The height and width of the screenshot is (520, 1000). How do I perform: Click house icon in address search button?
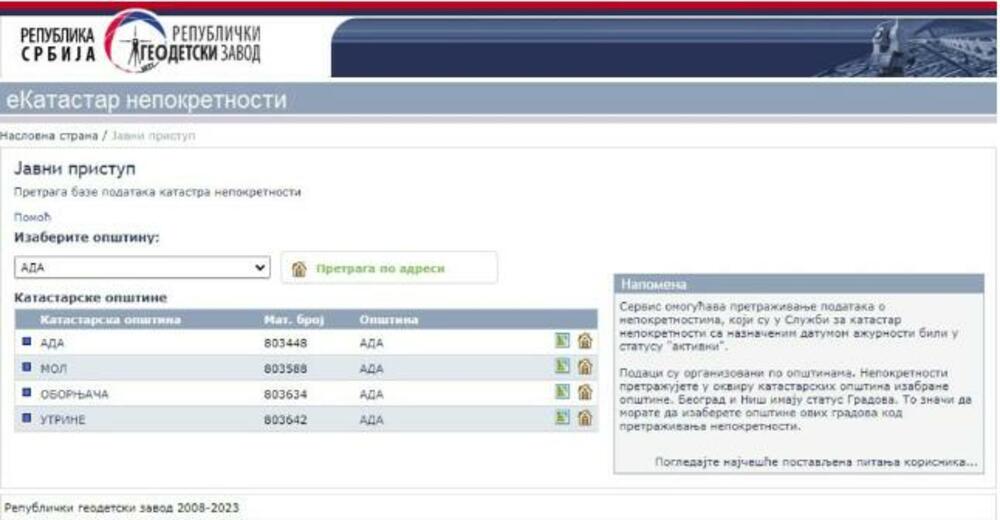299,269
